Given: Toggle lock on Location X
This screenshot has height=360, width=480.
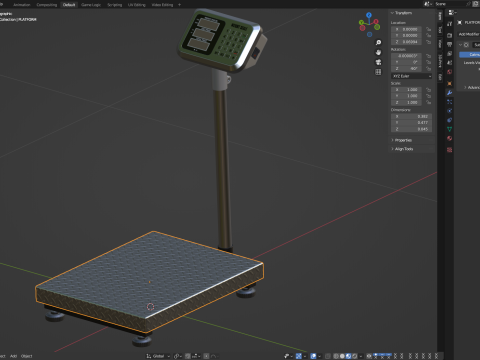Looking at the screenshot, I should 428,29.
